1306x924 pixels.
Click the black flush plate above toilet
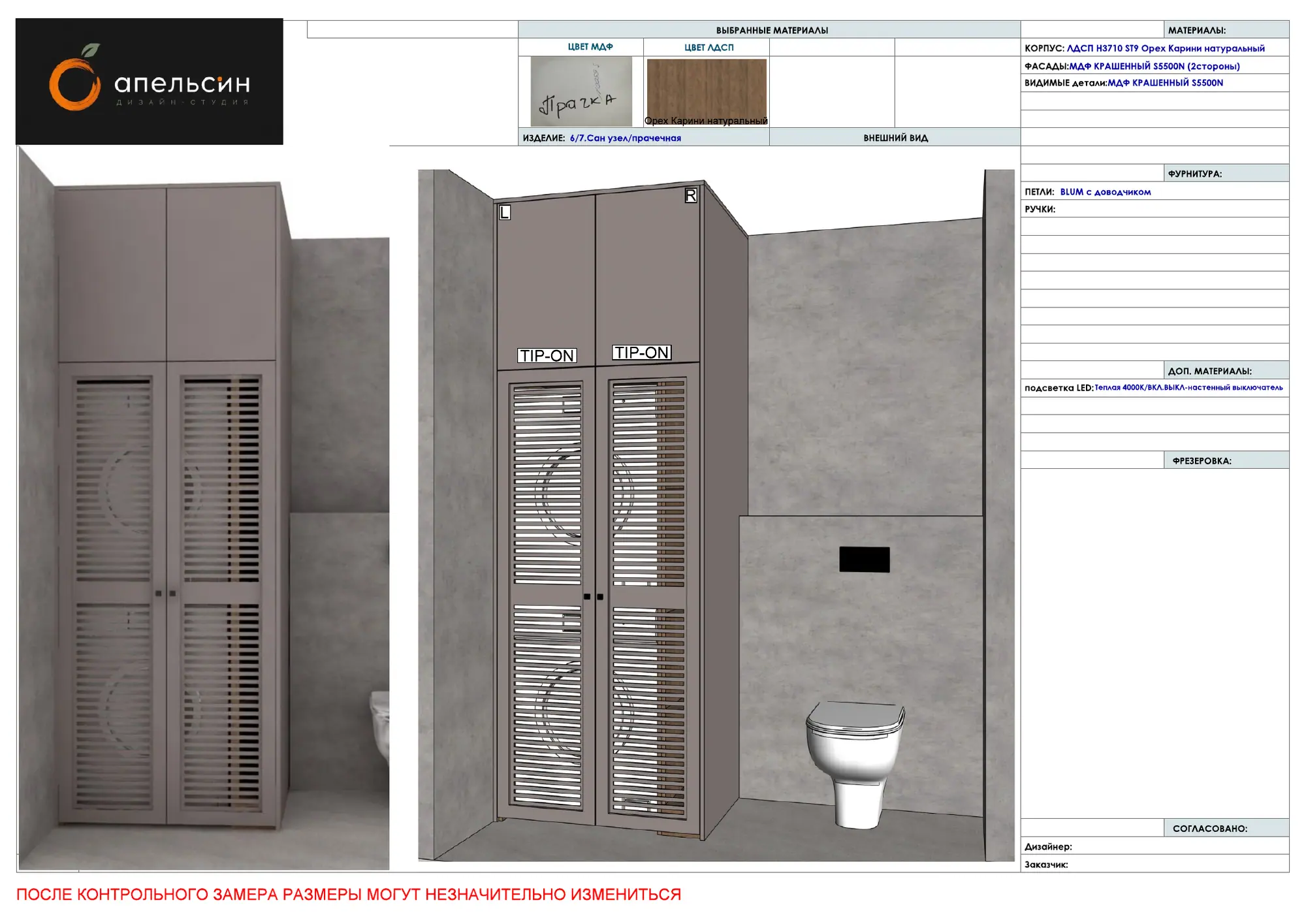pyautogui.click(x=864, y=559)
